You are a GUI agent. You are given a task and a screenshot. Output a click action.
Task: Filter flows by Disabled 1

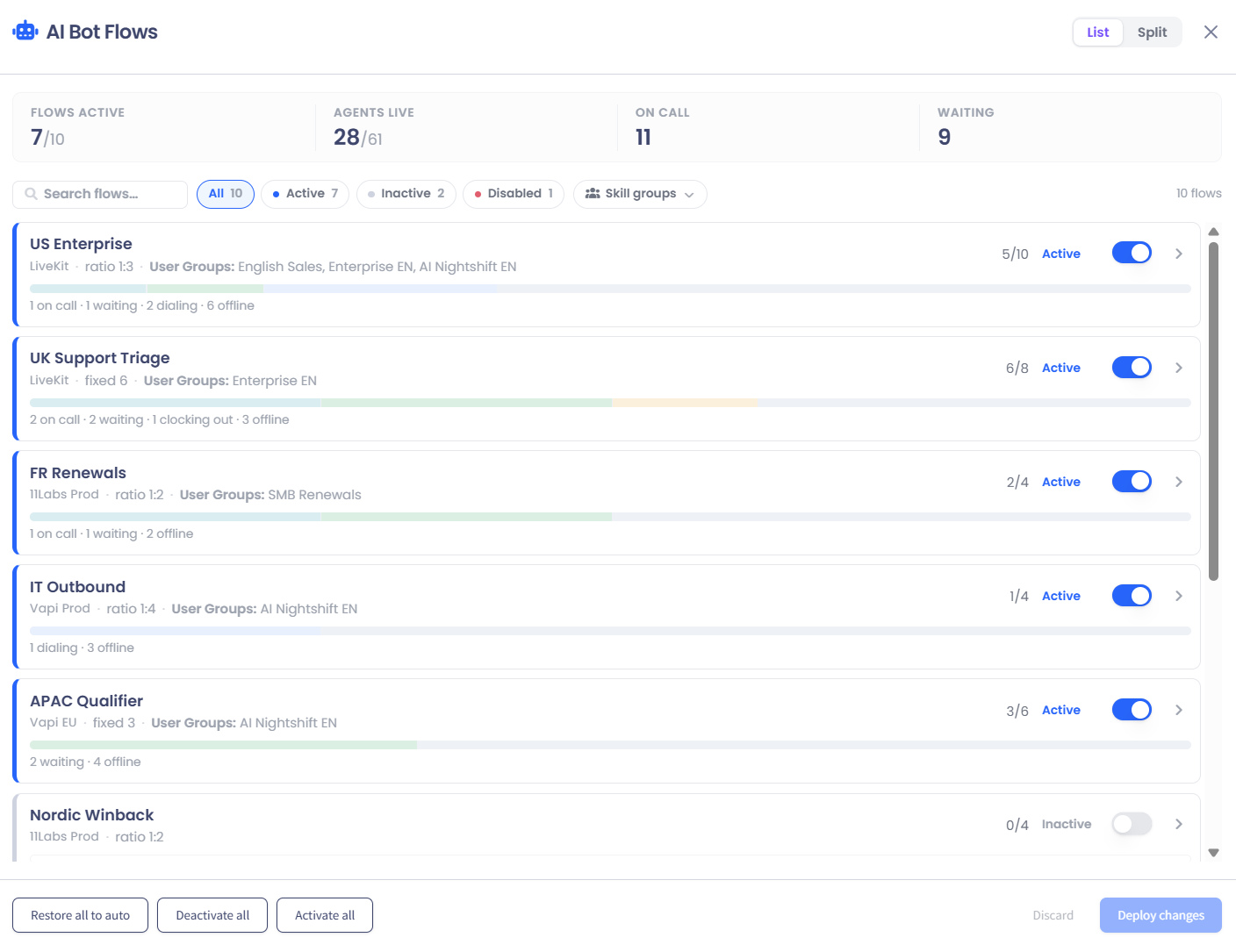pyautogui.click(x=514, y=194)
